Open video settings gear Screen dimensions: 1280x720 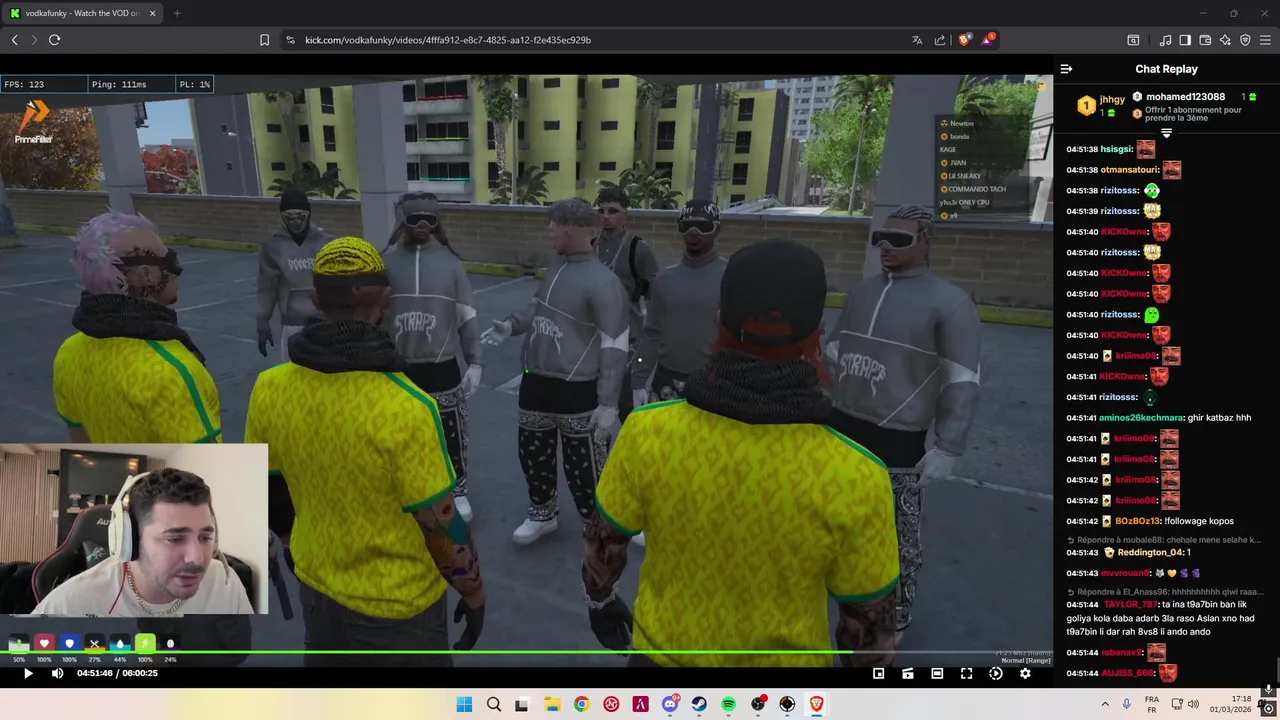(x=1025, y=674)
